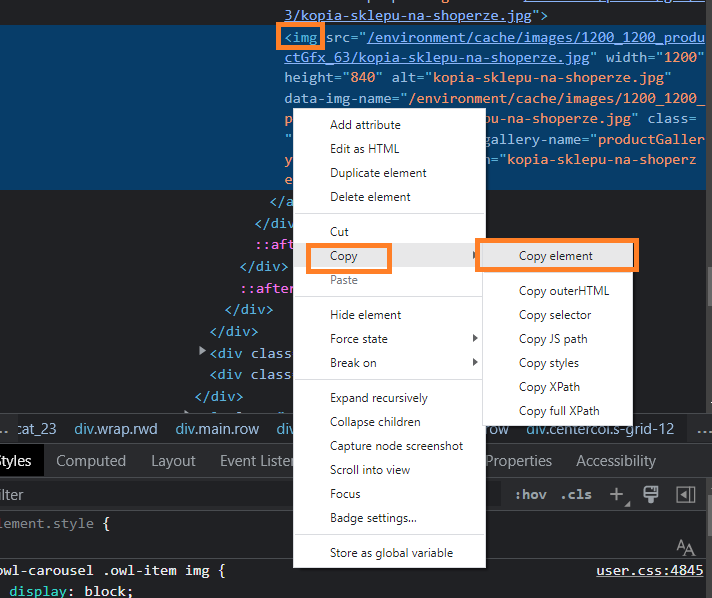This screenshot has width=712, height=598.
Task: Switch to the Computed tab
Action: tap(91, 461)
